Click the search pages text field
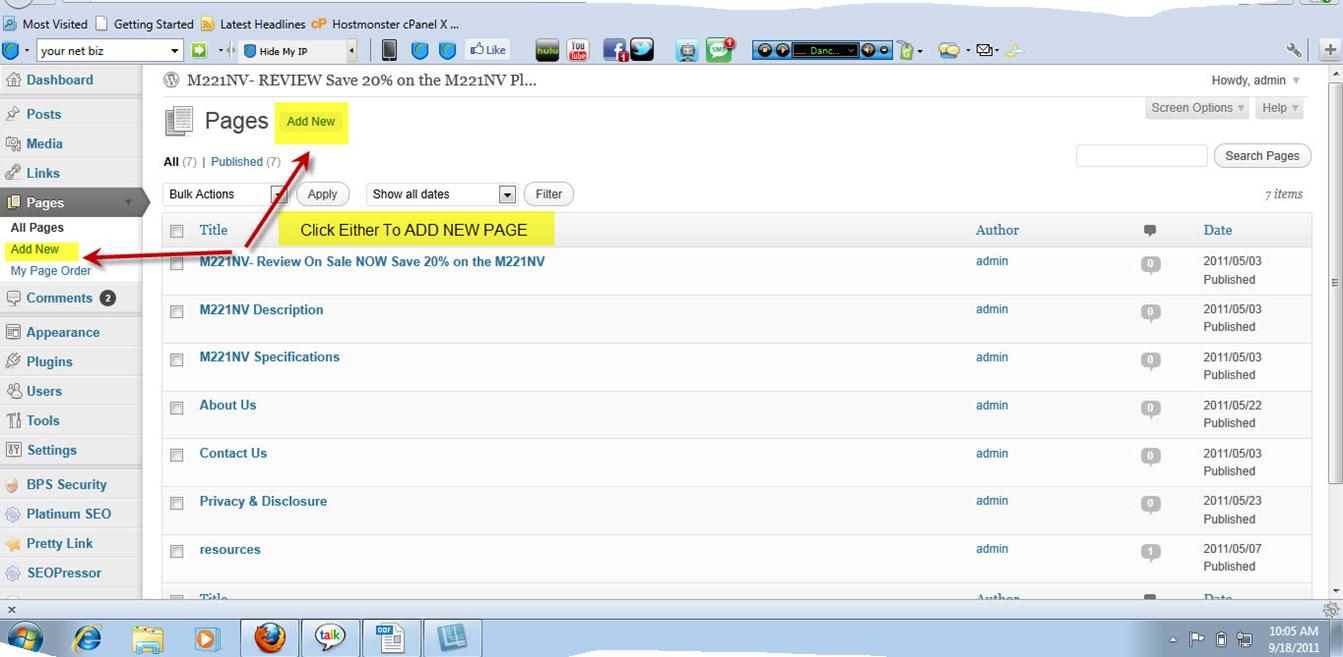The width and height of the screenshot is (1343, 657). point(1141,156)
